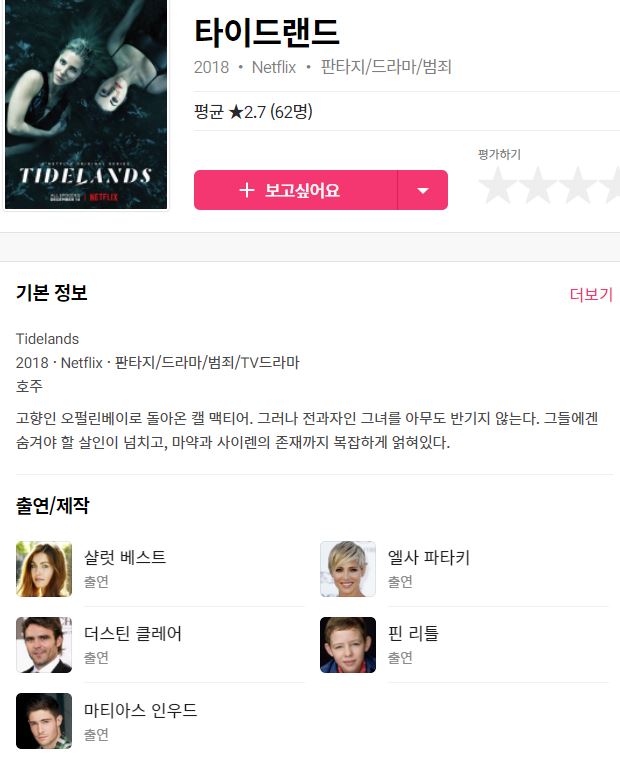Select cast member name 샬럿 베스트

coord(125,557)
